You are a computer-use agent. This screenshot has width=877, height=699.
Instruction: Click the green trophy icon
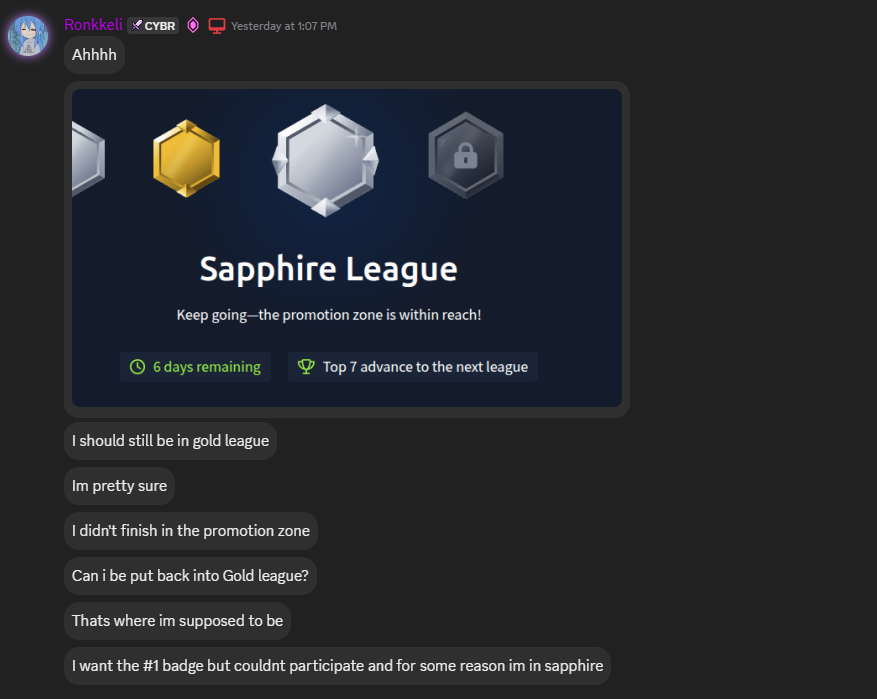tap(306, 367)
